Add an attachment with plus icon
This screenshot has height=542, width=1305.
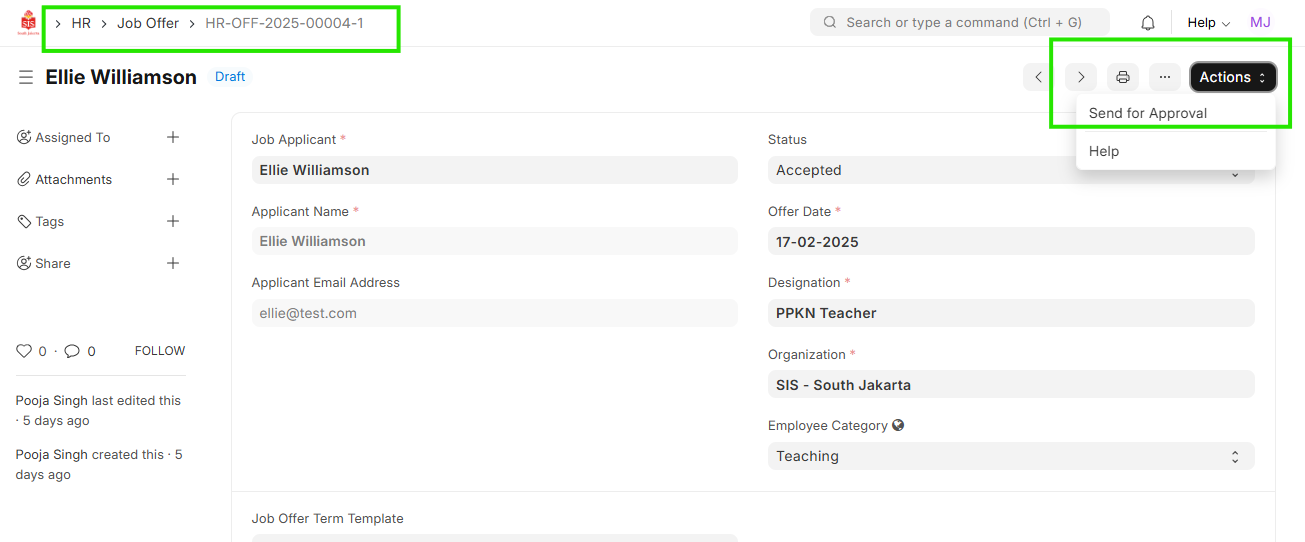pos(173,179)
